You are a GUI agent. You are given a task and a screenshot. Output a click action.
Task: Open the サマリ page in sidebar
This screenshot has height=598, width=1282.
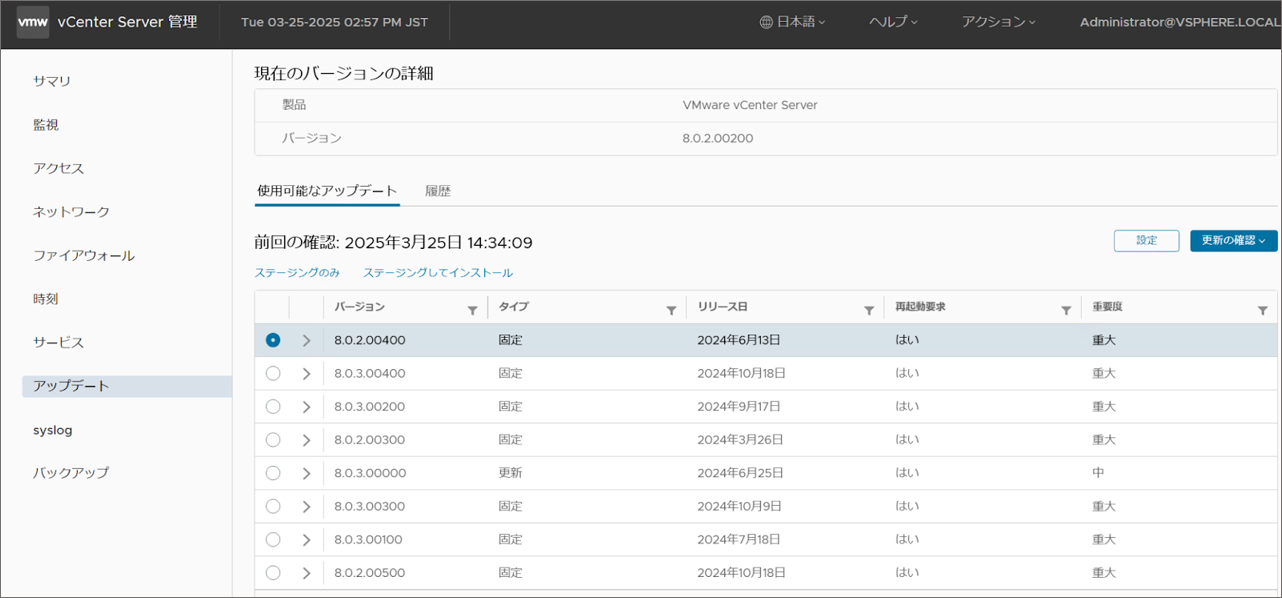[x=52, y=81]
